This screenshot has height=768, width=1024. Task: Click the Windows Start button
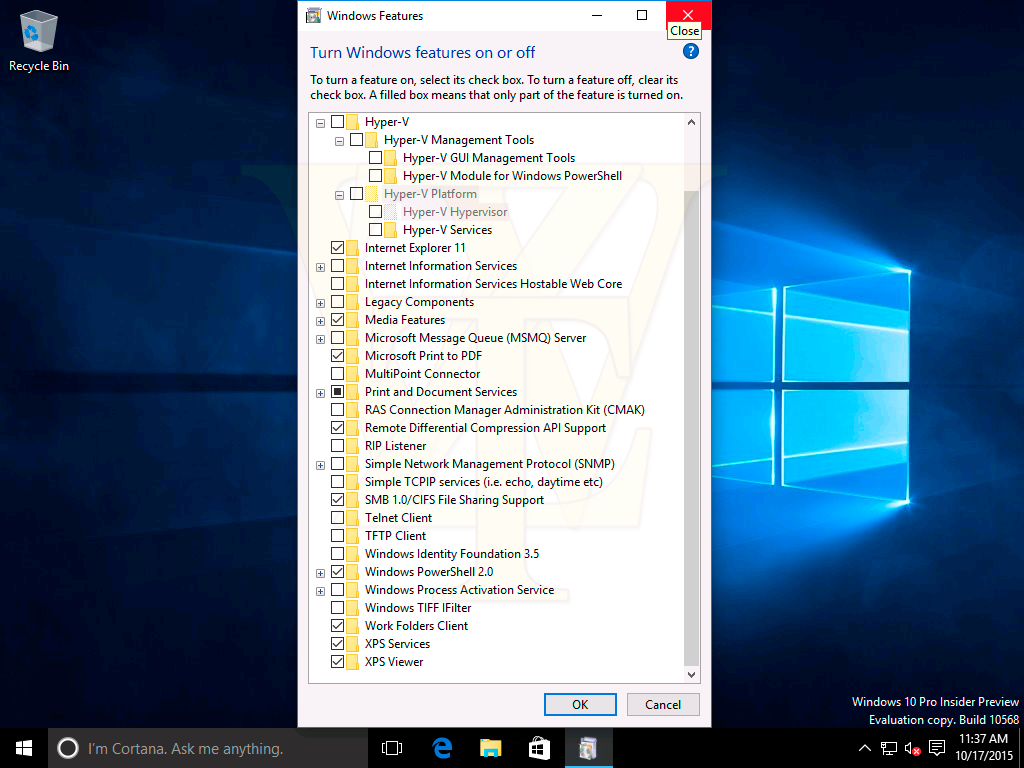pos(24,747)
